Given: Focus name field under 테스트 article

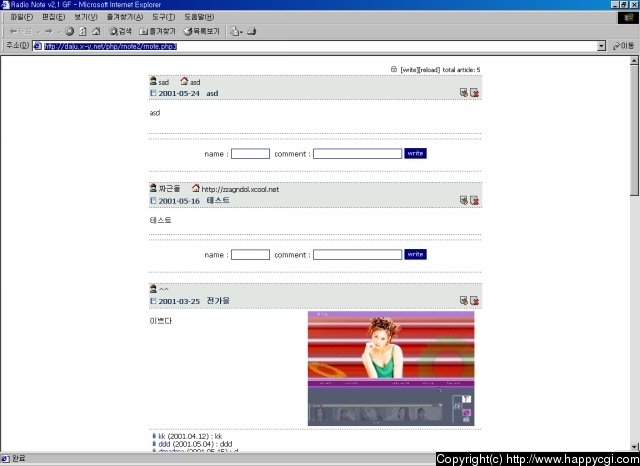Looking at the screenshot, I should (x=250, y=255).
